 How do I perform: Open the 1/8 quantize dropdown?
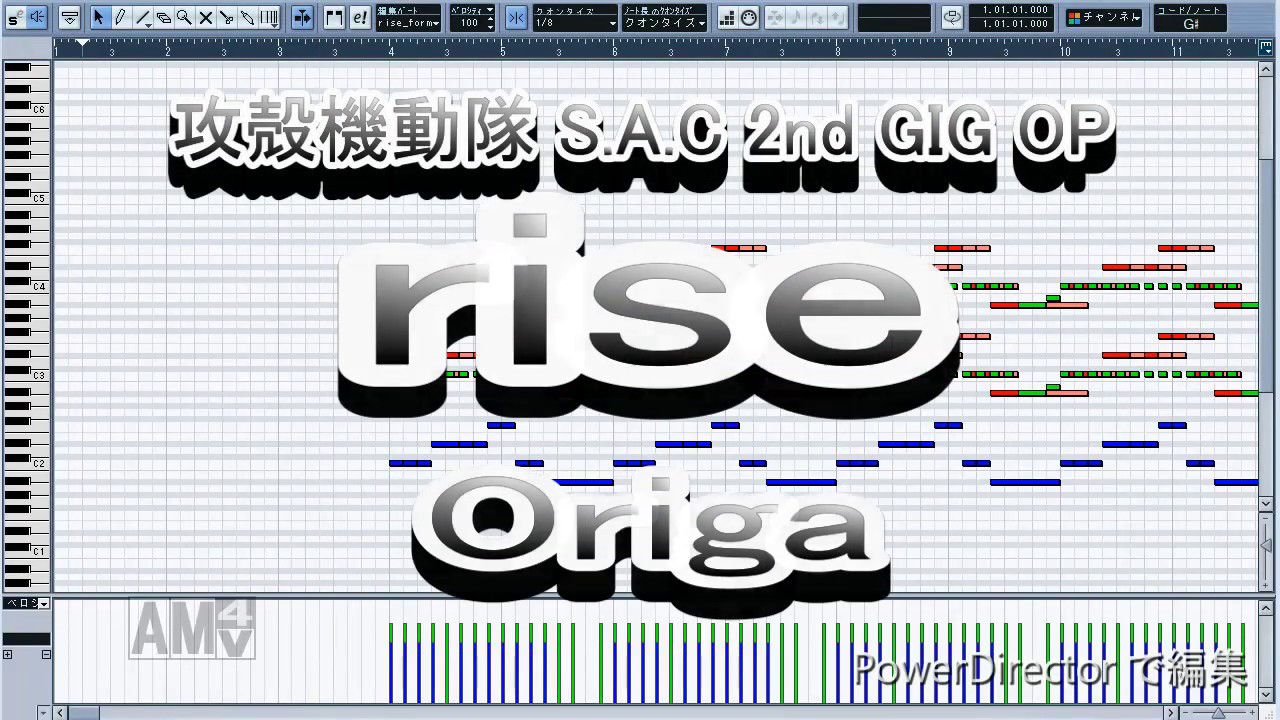[575, 22]
